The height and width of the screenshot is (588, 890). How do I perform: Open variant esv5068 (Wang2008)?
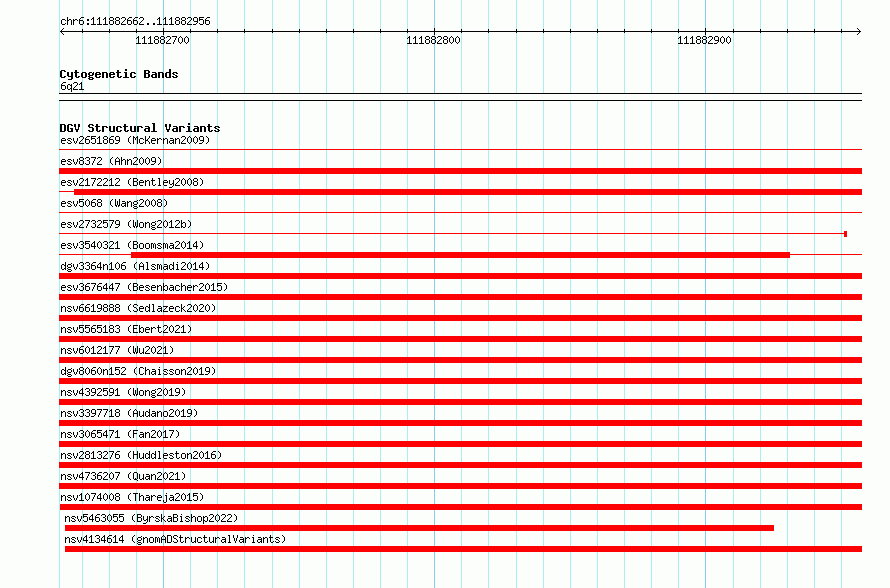(114, 203)
